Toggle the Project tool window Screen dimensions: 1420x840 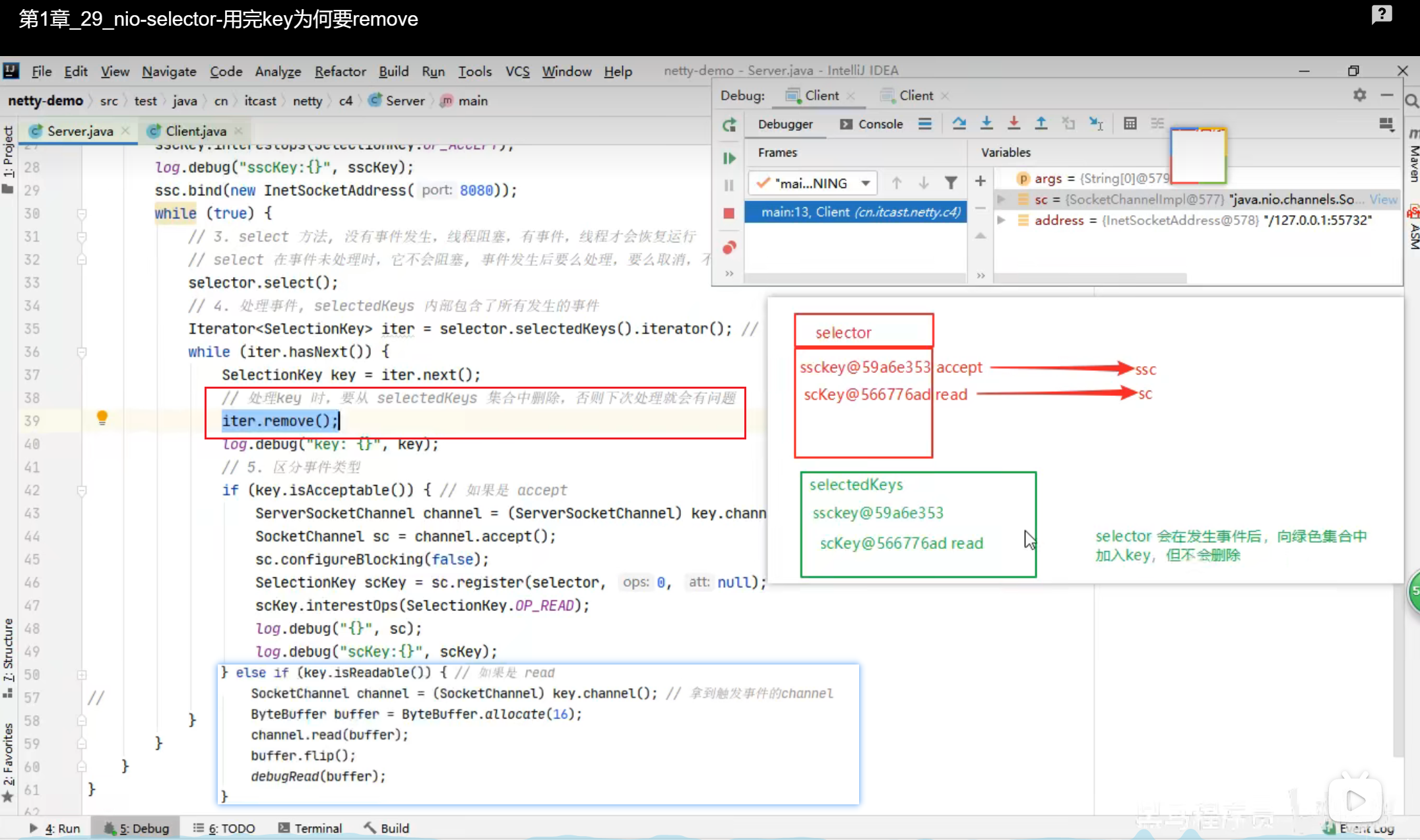coord(8,160)
